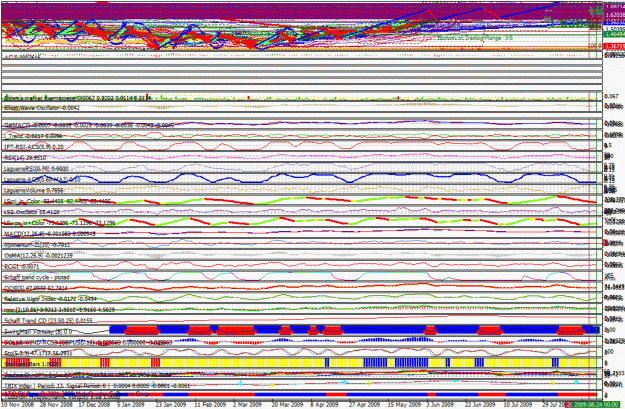
Task: Click the 23 Jan 2009 date on time axis
Action: click(171, 405)
